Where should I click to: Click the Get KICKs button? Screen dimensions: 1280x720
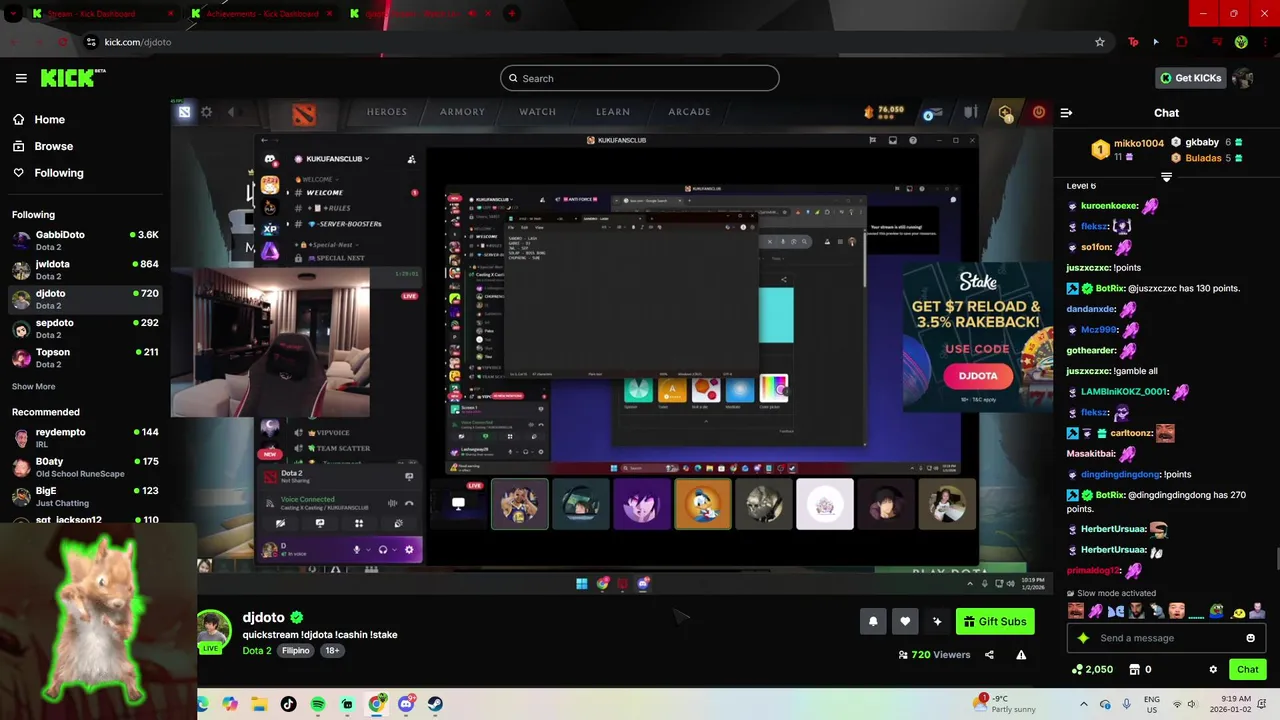click(x=1190, y=78)
